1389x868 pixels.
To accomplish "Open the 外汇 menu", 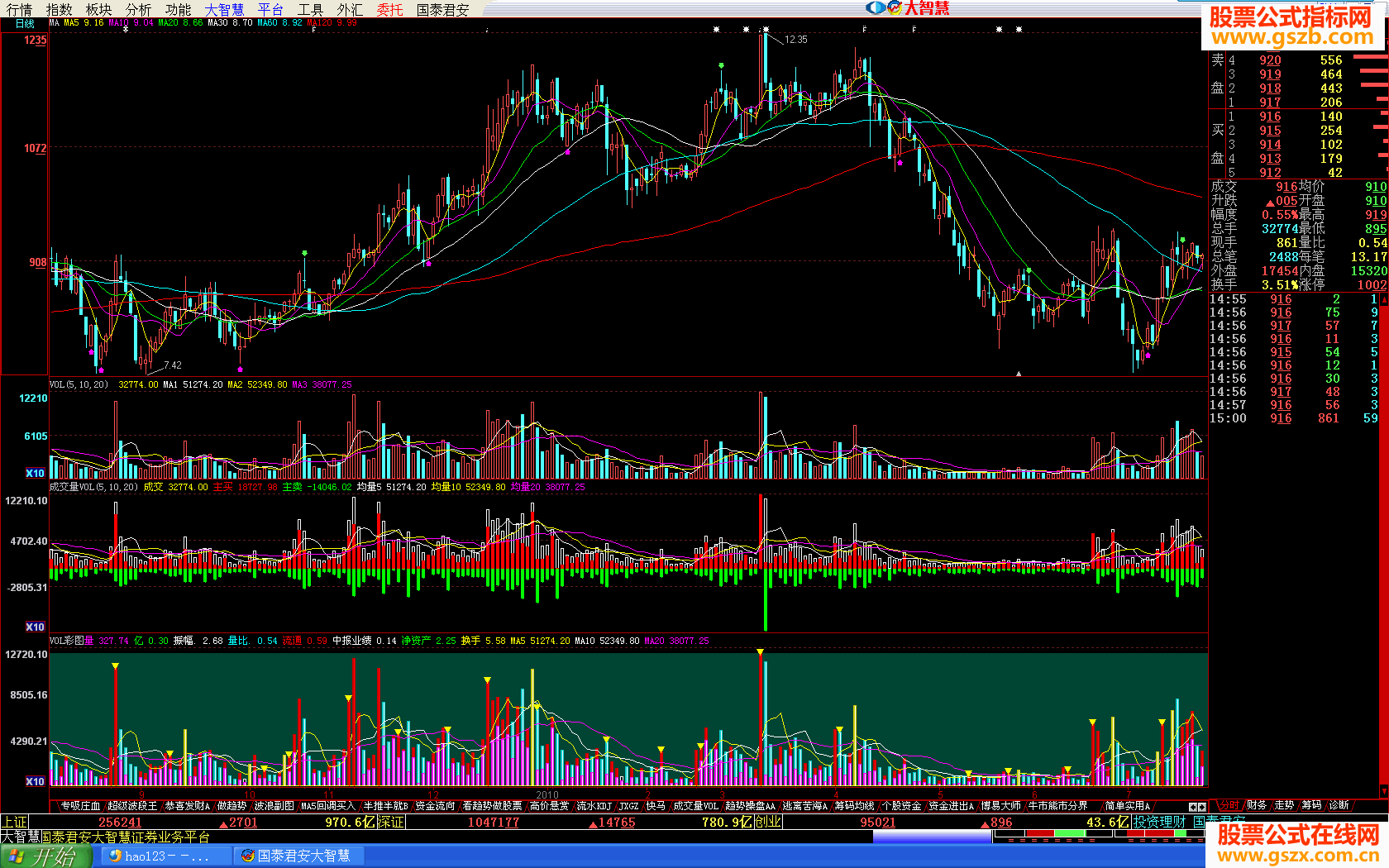I will pos(351,9).
